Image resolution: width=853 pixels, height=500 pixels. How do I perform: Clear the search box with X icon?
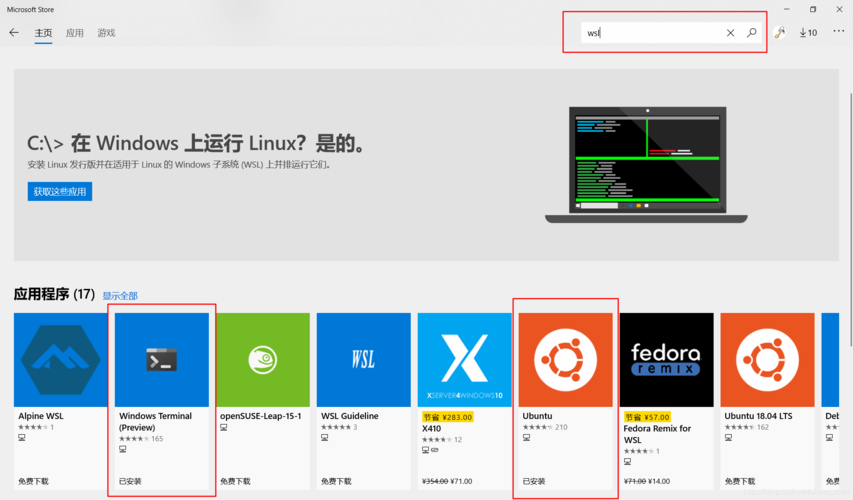(730, 33)
